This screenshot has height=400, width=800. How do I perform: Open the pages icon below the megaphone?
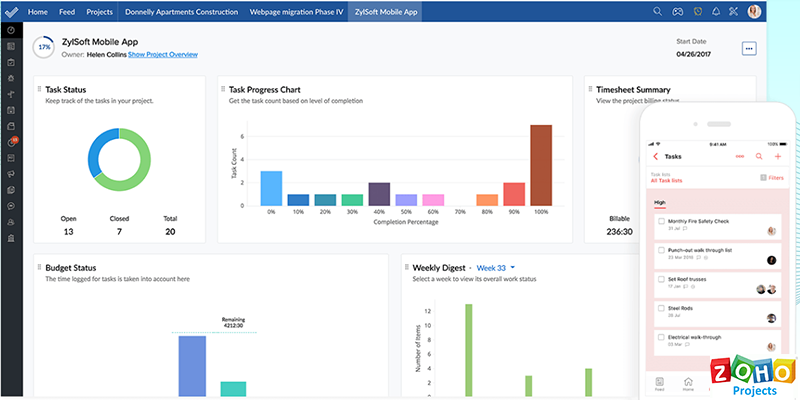11,190
